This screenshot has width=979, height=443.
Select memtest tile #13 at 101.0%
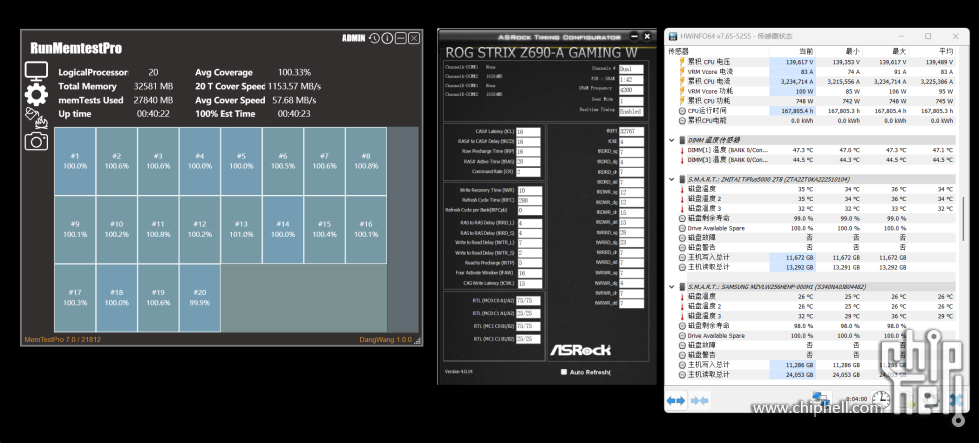[x=241, y=230]
